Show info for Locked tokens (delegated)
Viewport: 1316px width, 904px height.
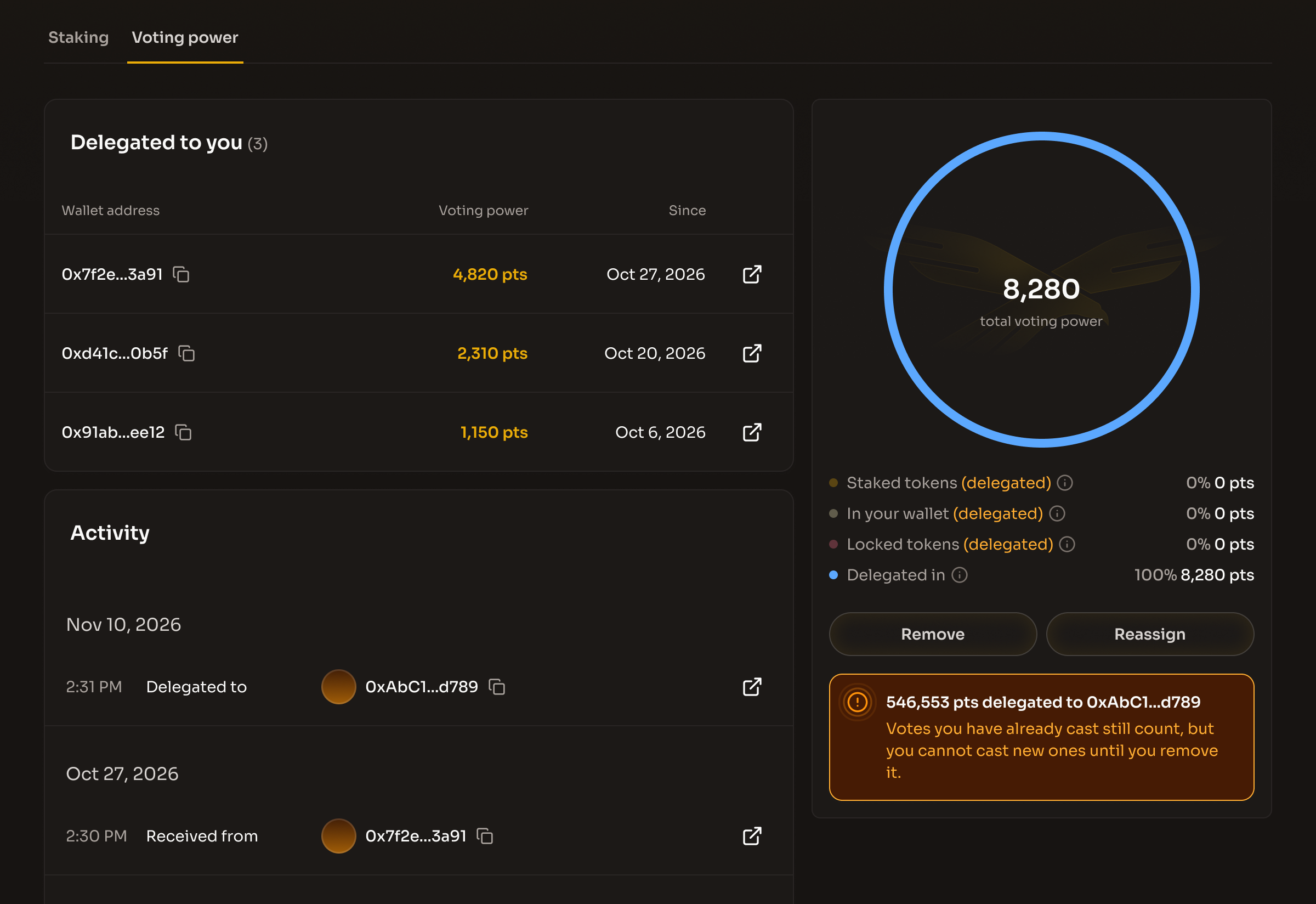1067,544
